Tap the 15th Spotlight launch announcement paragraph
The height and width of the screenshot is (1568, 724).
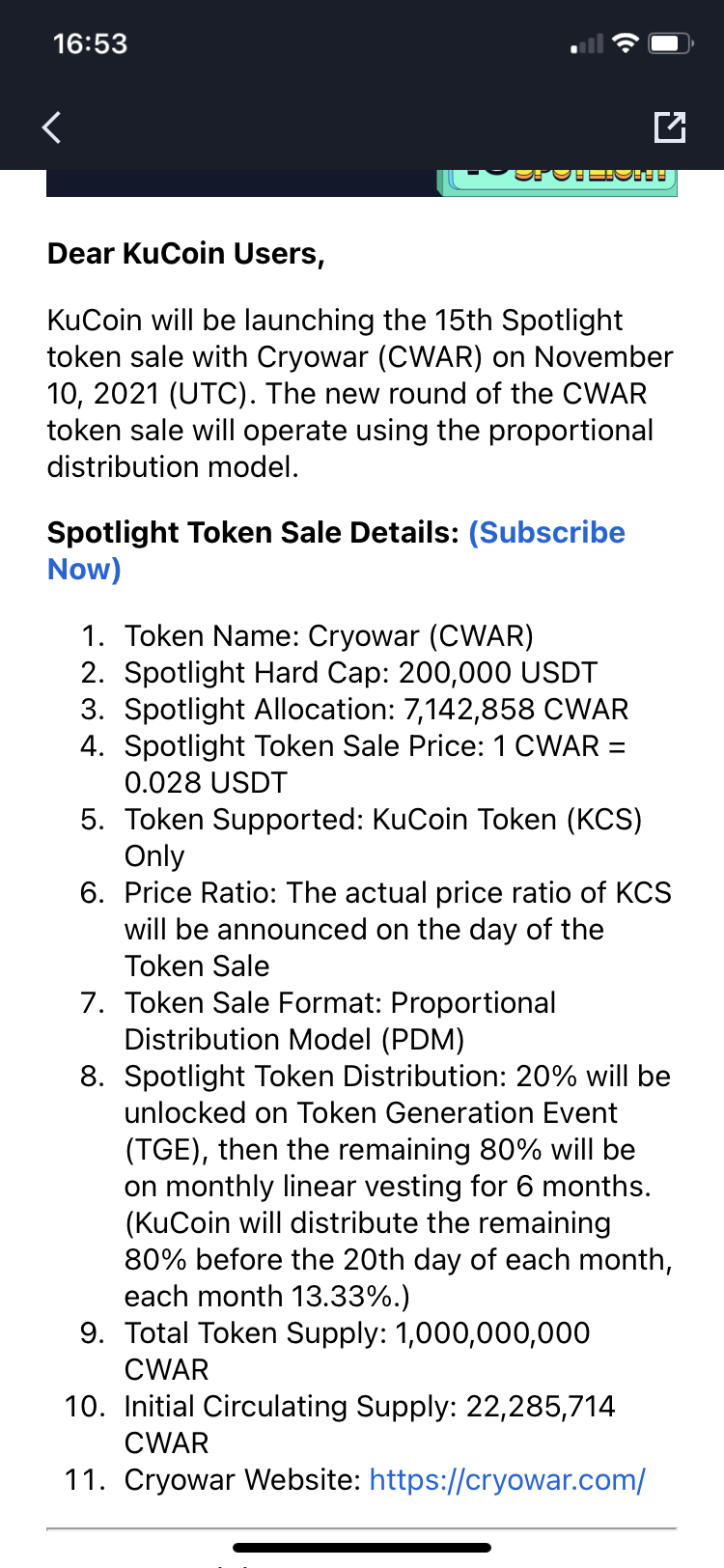tap(359, 393)
